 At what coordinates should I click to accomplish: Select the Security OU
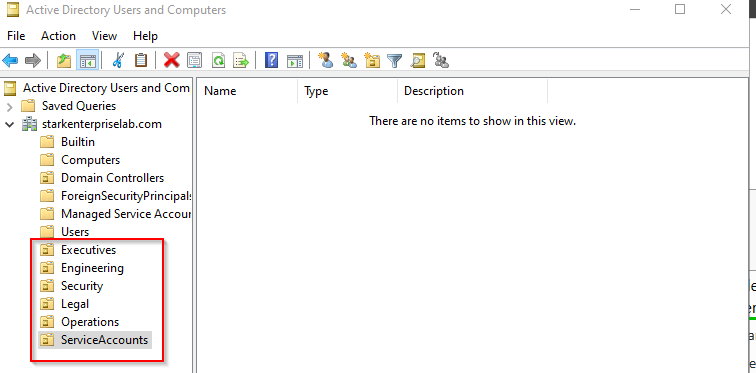[x=82, y=286]
